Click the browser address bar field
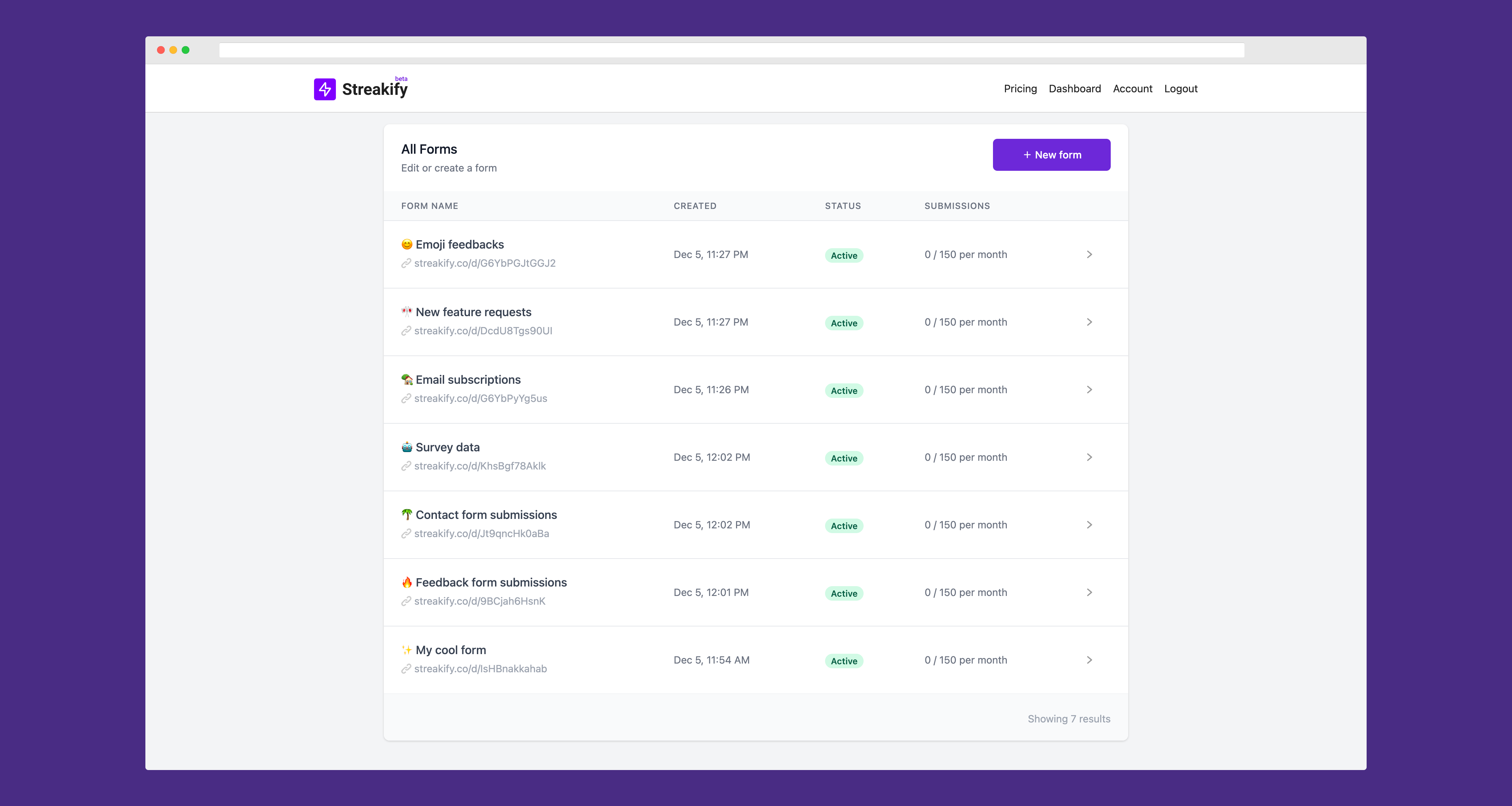 (x=731, y=51)
